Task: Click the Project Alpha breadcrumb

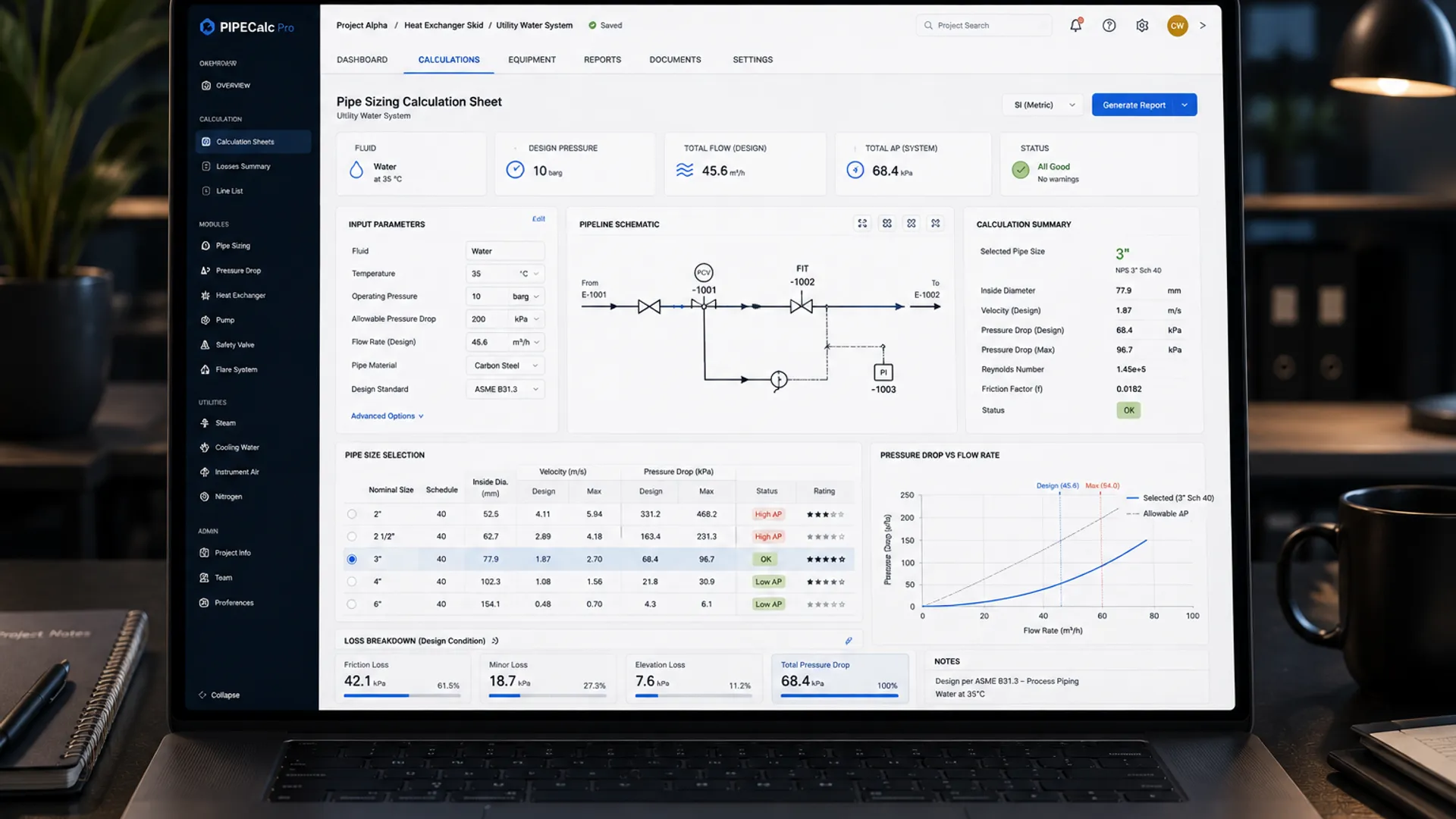Action: tap(362, 25)
